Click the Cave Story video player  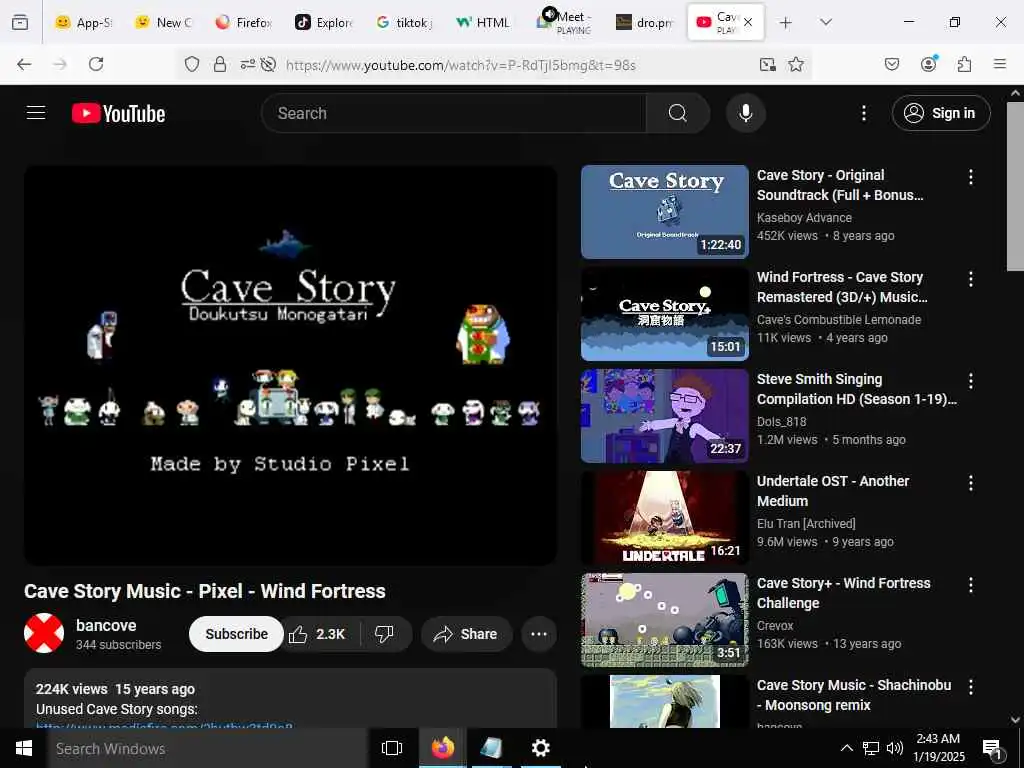click(x=290, y=365)
